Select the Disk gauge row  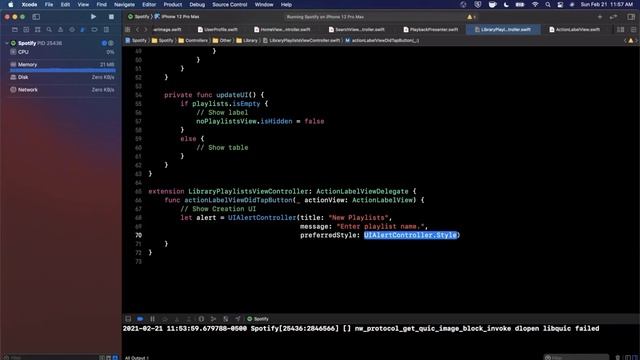click(x=62, y=77)
